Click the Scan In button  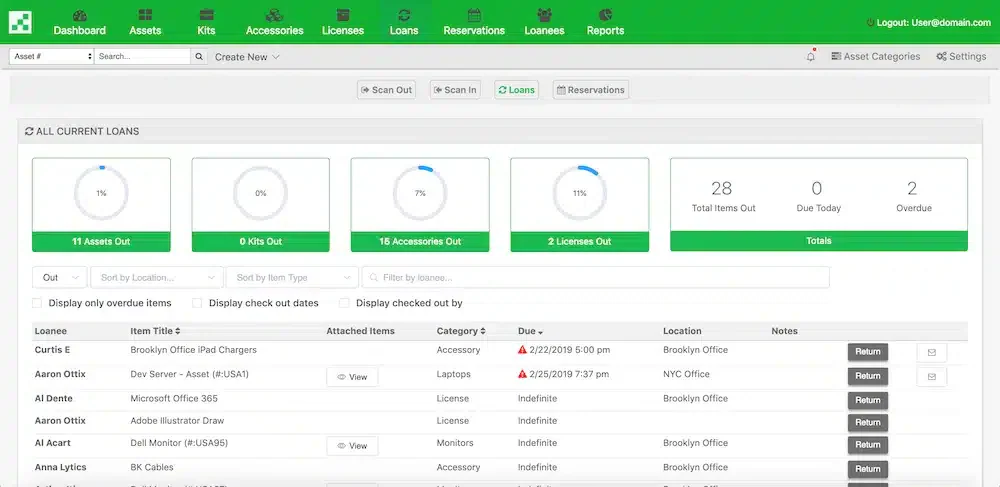point(455,90)
